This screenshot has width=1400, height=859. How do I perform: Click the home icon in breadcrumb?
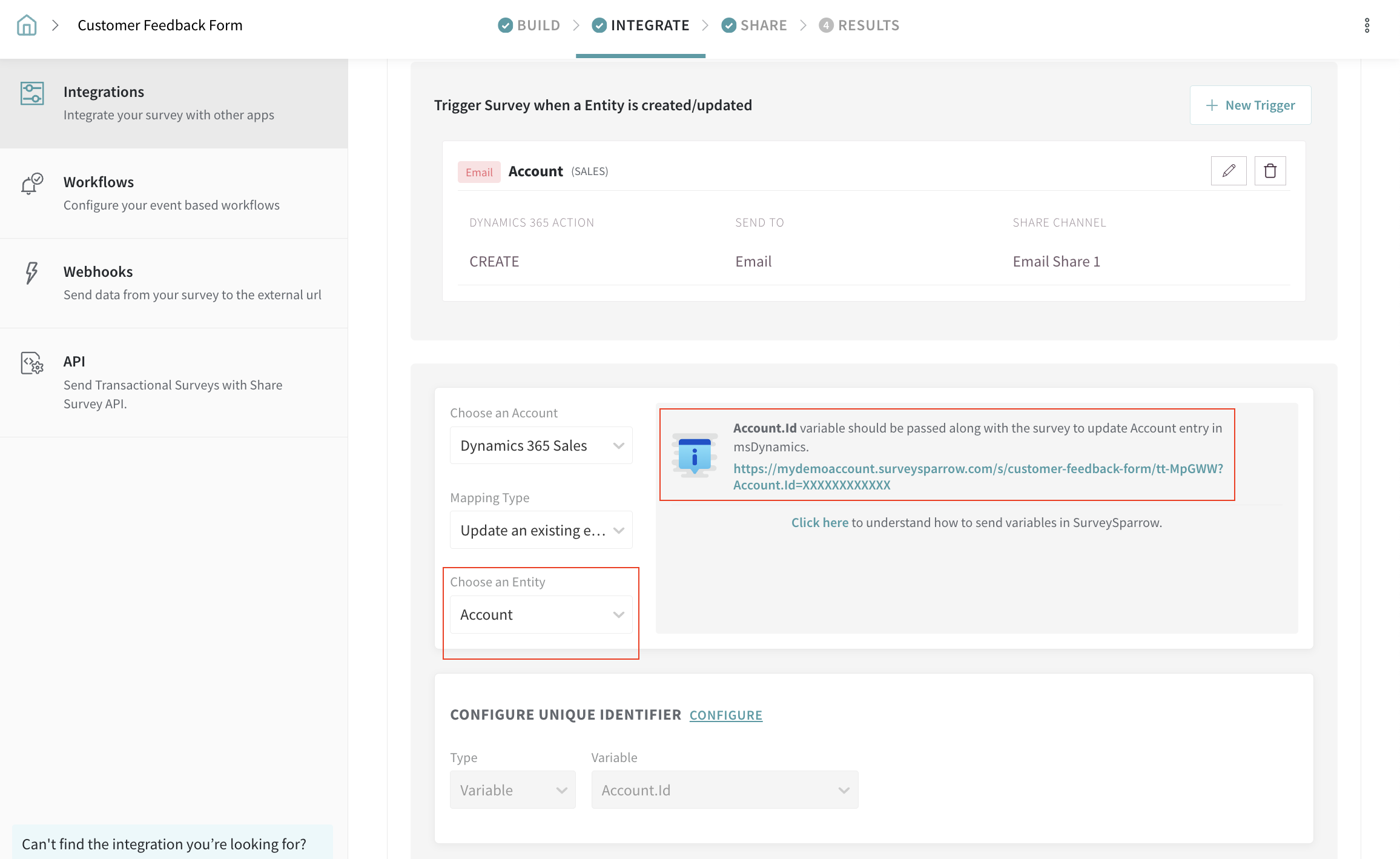[27, 25]
